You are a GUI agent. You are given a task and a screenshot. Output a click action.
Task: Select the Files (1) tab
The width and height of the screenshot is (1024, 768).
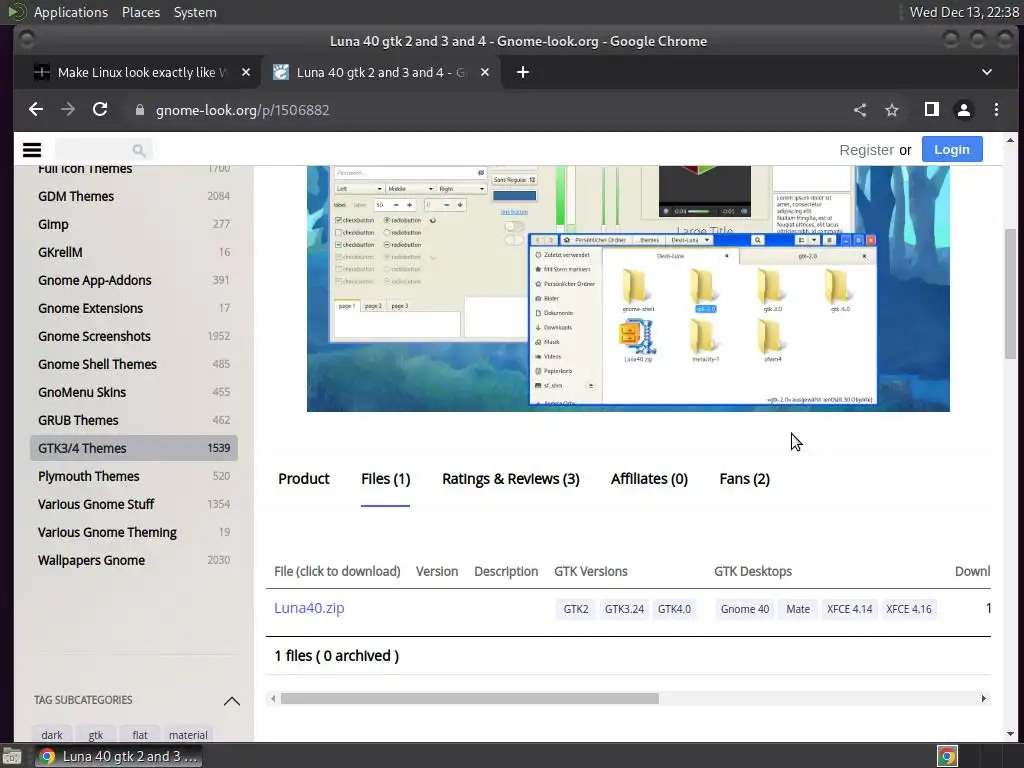point(385,479)
